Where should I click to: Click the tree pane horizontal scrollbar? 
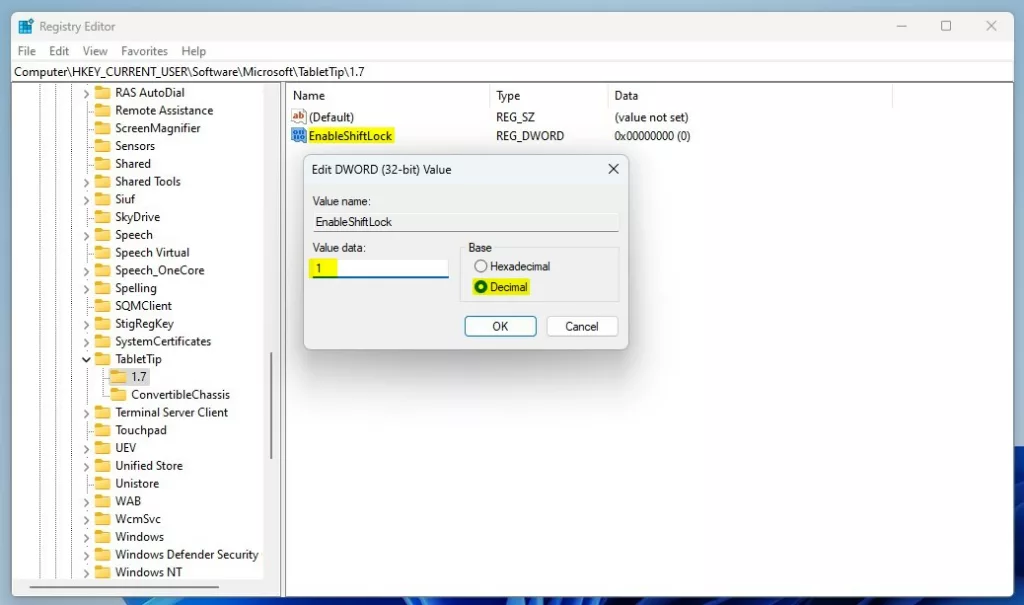pyautogui.click(x=124, y=587)
